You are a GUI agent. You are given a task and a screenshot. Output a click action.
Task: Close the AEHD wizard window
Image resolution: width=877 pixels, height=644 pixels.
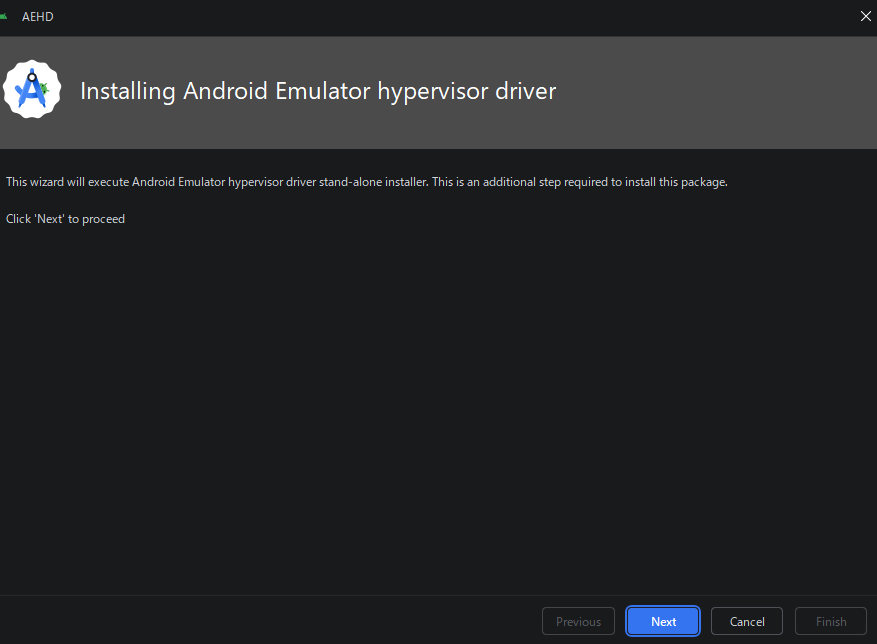865,16
